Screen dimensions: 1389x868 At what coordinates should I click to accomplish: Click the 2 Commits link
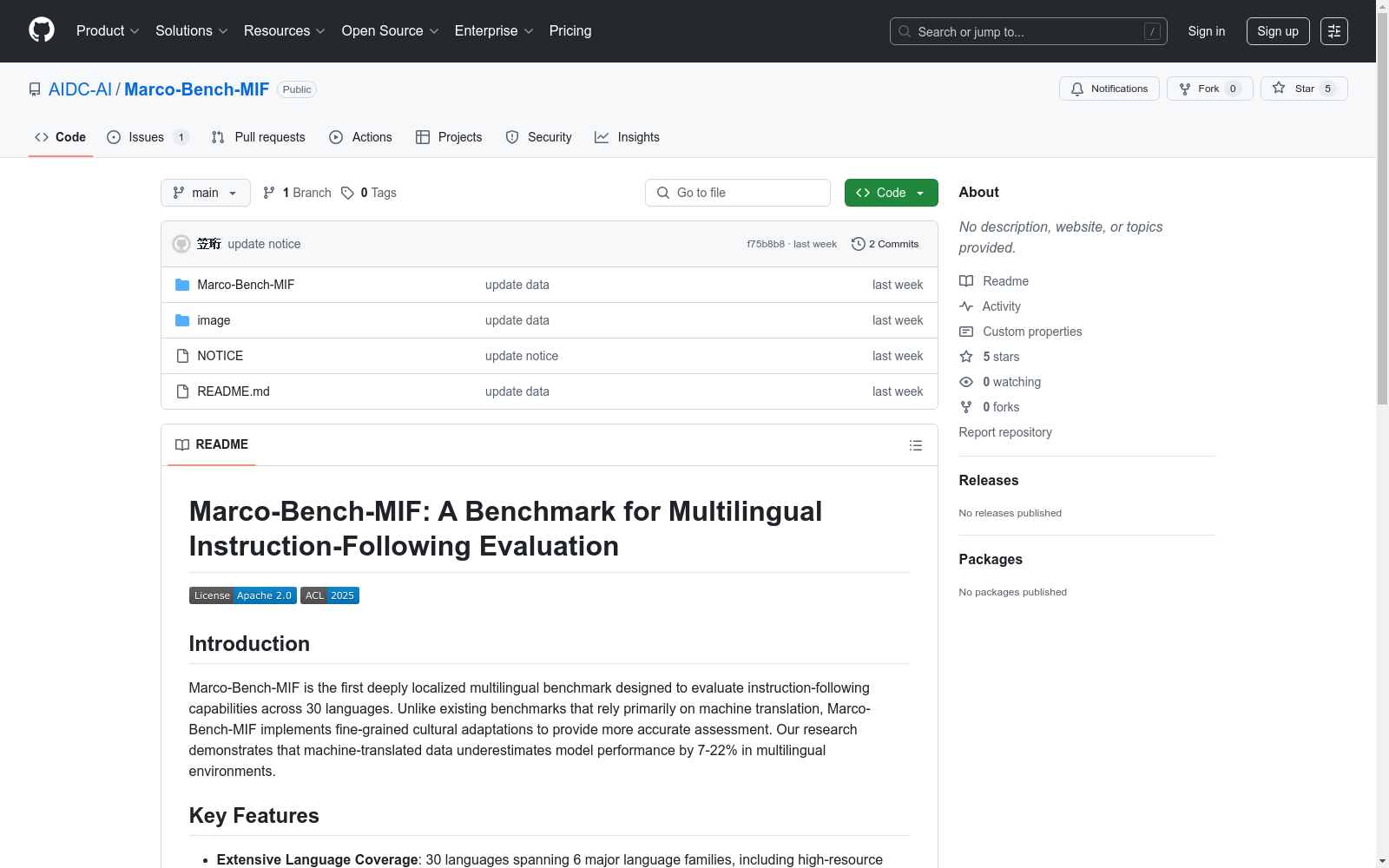pos(885,244)
